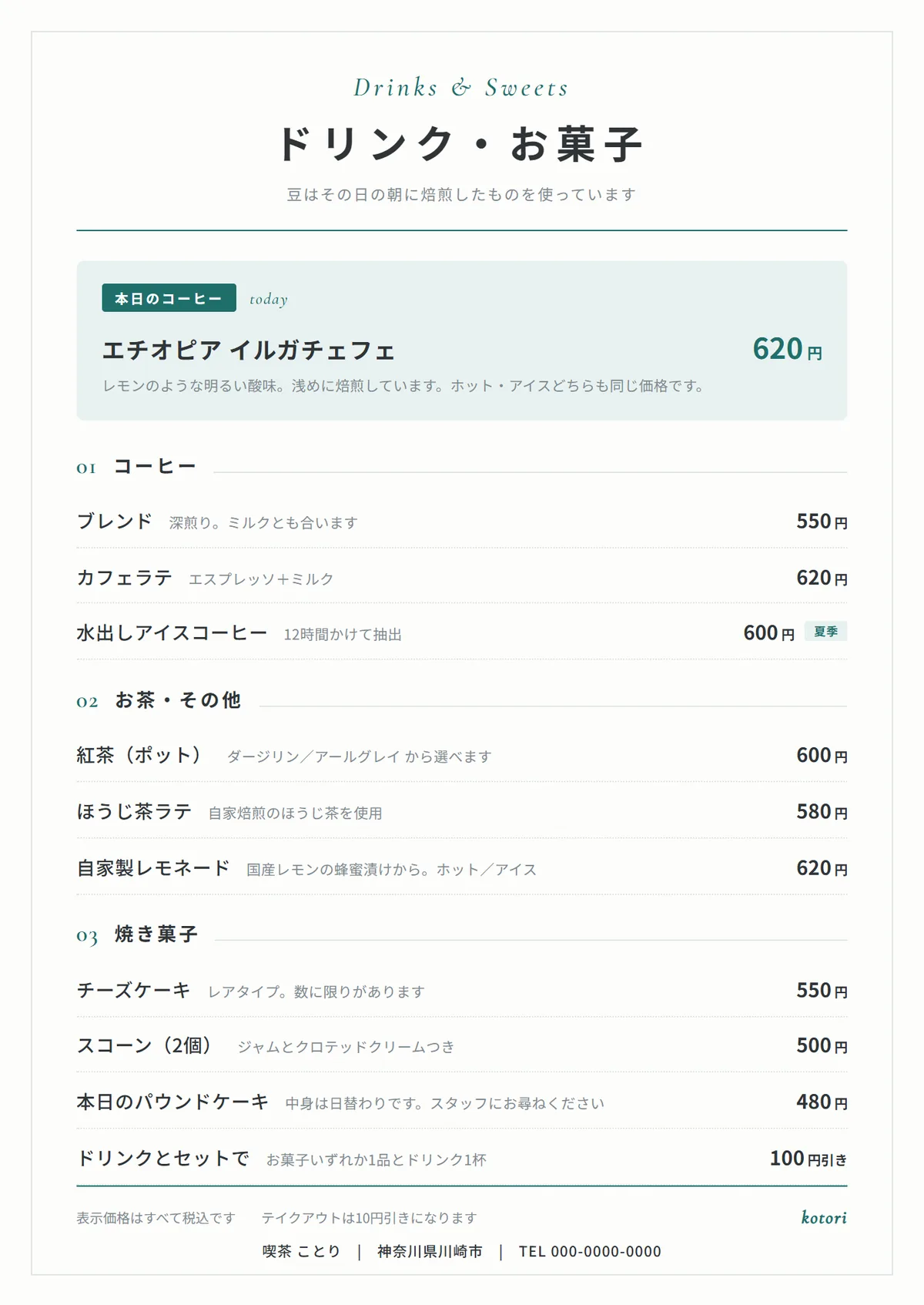Viewport: 924px width, 1305px height.
Task: Click the 'today' italic label
Action: click(269, 299)
